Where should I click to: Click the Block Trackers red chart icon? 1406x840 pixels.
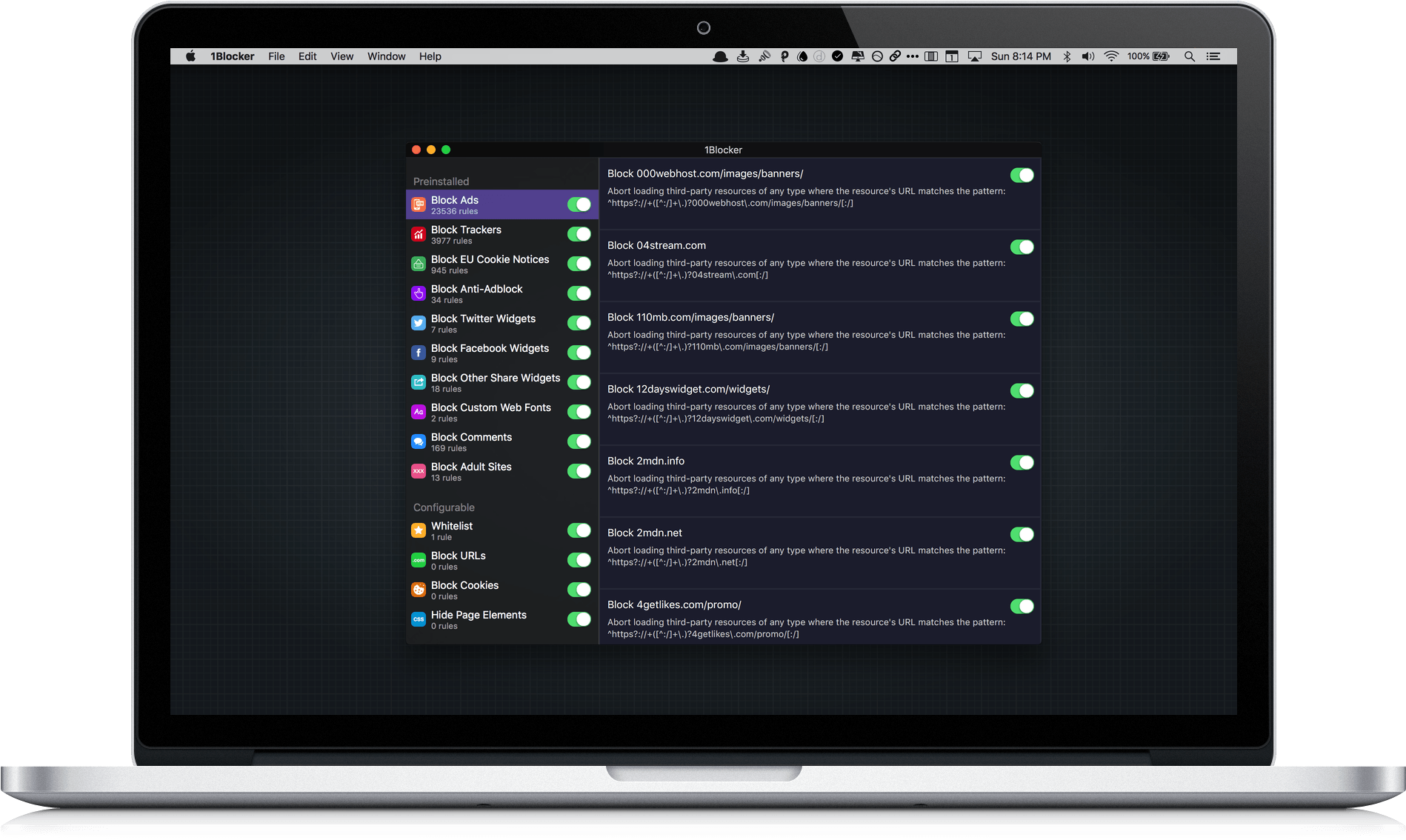point(419,234)
